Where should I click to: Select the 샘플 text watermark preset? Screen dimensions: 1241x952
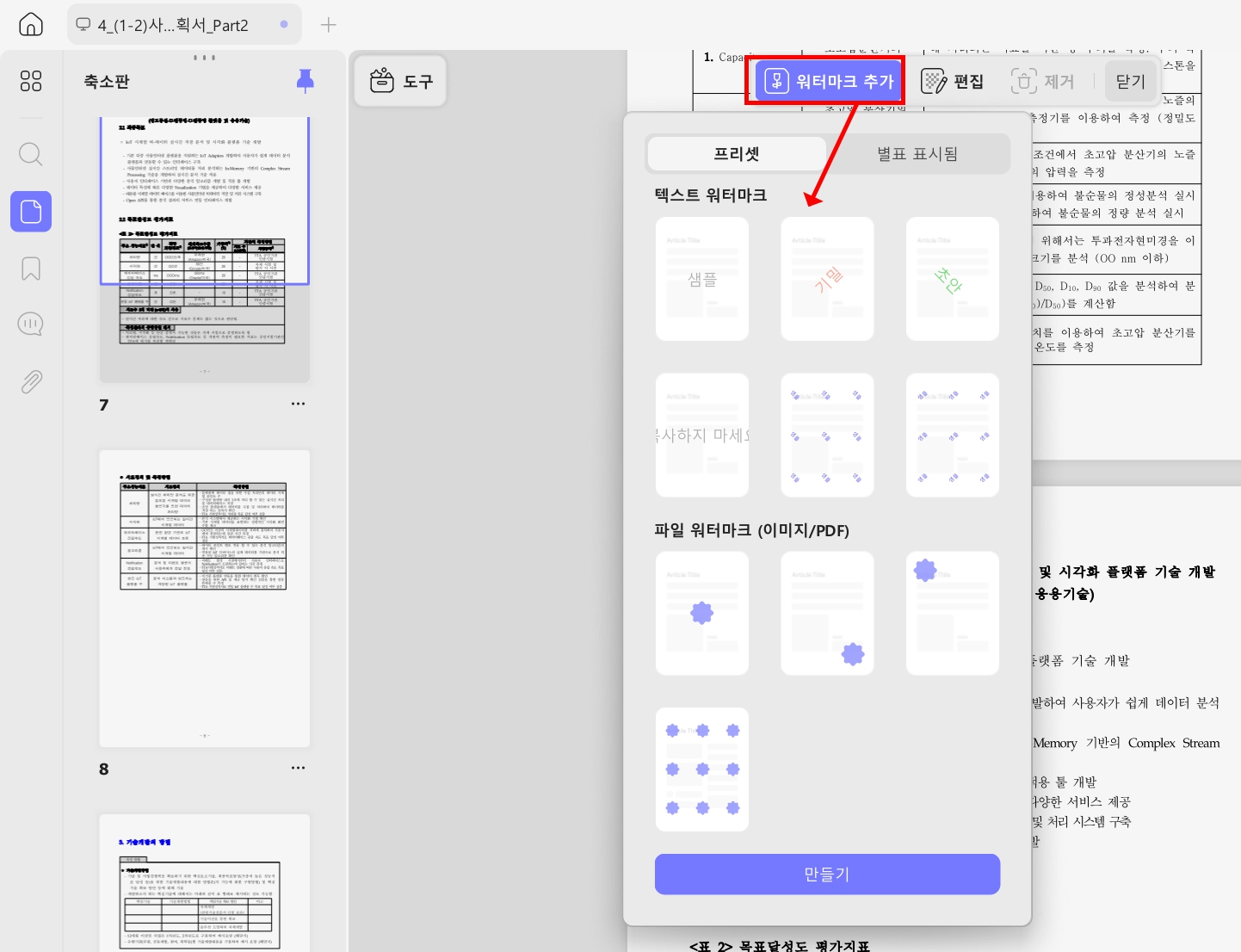[702, 279]
